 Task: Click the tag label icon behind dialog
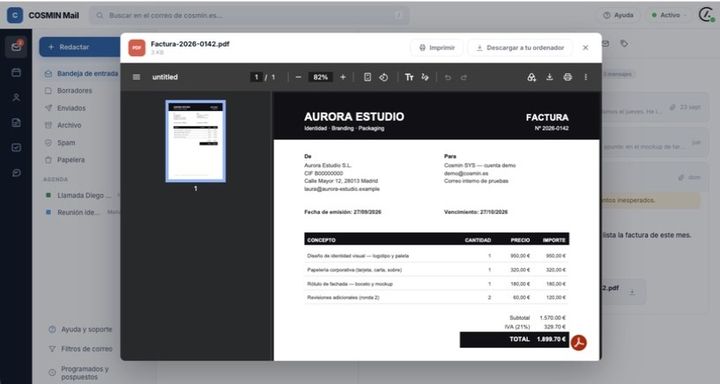point(624,44)
